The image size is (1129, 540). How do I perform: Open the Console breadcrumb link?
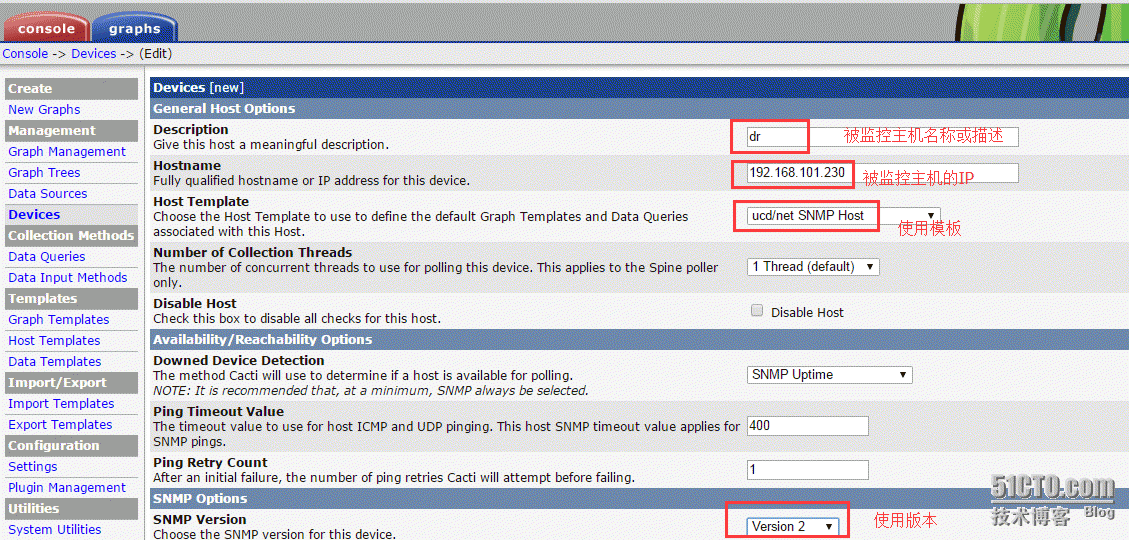[25, 54]
